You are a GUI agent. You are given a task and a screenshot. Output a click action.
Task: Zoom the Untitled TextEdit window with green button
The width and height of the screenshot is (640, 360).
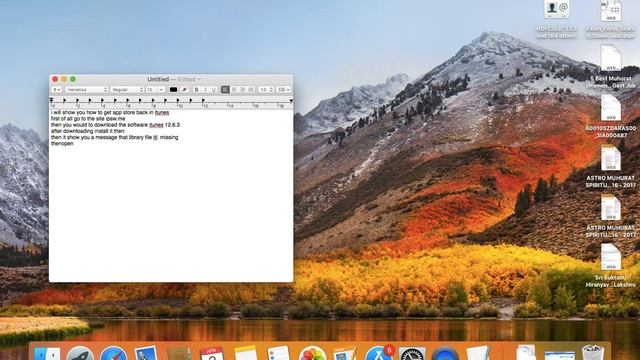73,79
